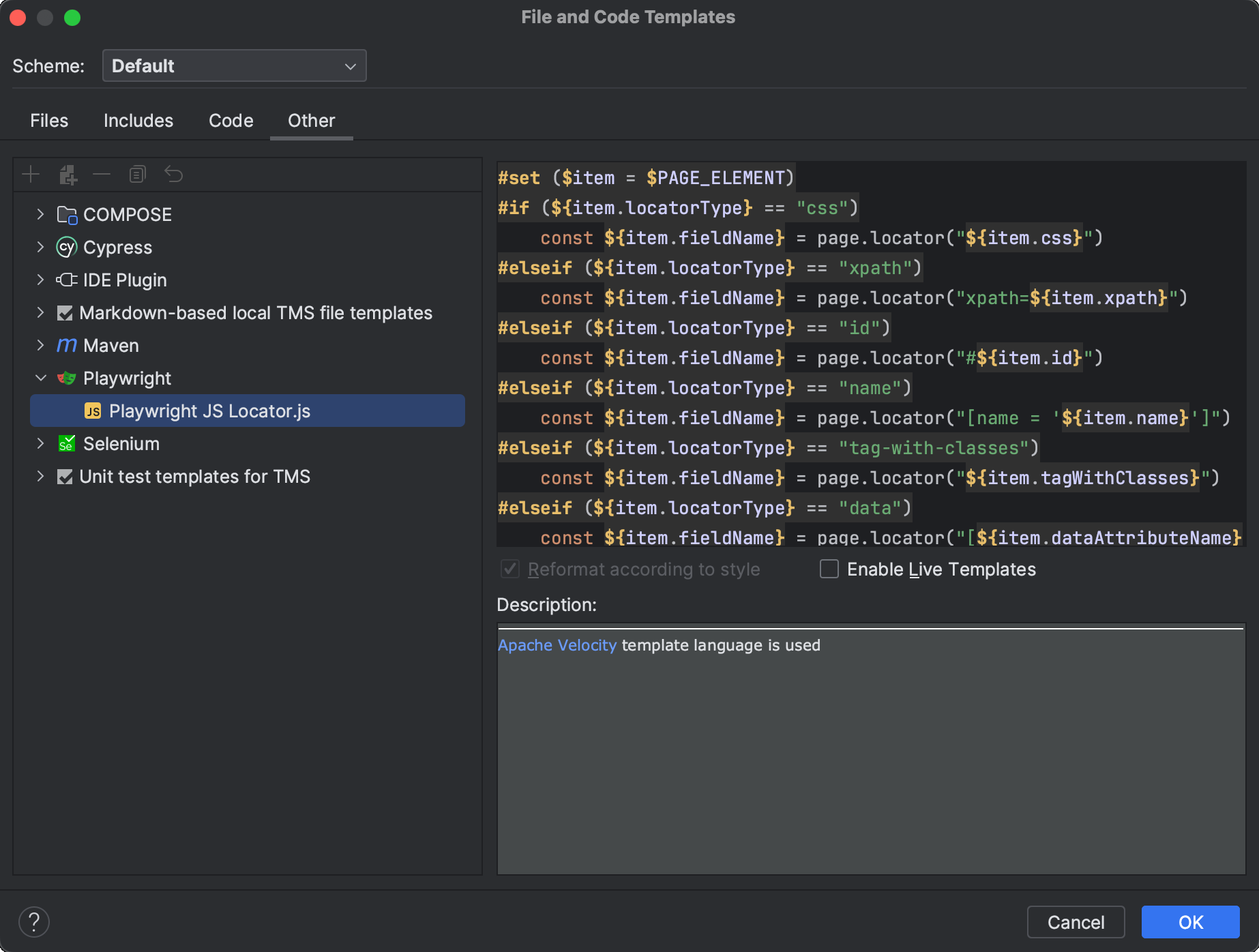The width and height of the screenshot is (1259, 952).
Task: Click the reset to default icon
Action: (174, 174)
